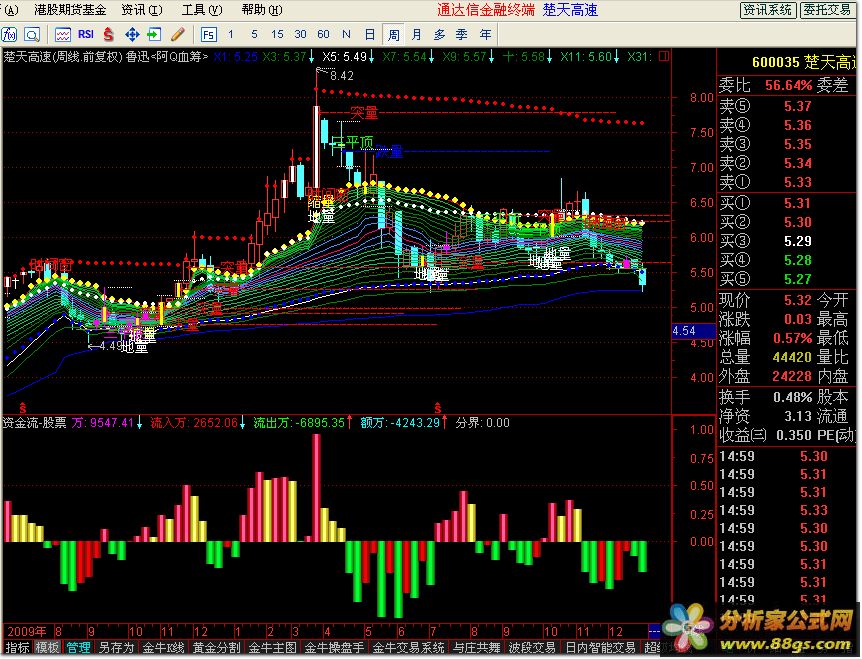Viewport: 862px width, 659px height.
Task: Click the 资金流-股票 indicator label
Action: [35, 423]
